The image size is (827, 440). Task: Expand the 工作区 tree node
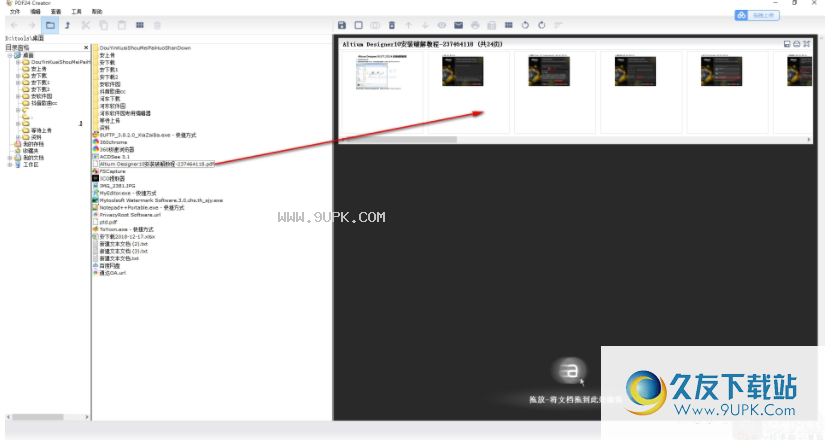10,164
